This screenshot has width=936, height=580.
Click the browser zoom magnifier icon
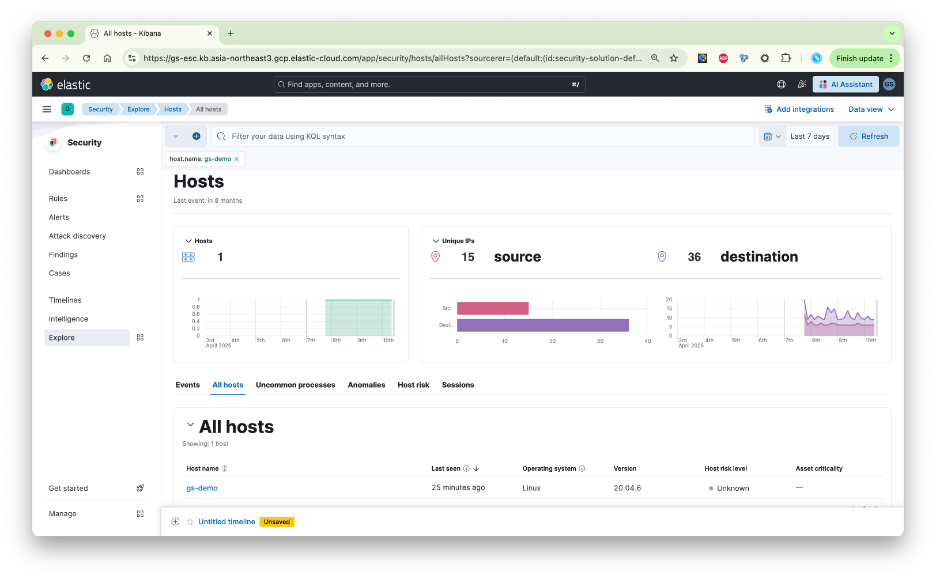(655, 58)
